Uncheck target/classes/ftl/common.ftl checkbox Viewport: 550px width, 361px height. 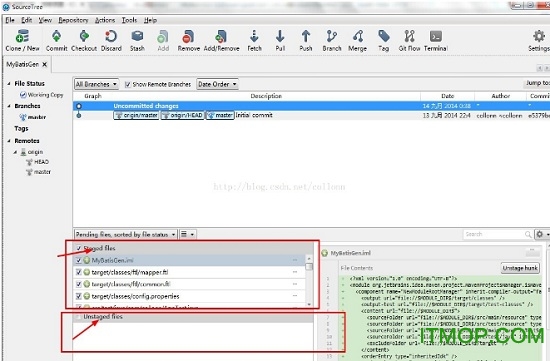click(x=79, y=284)
